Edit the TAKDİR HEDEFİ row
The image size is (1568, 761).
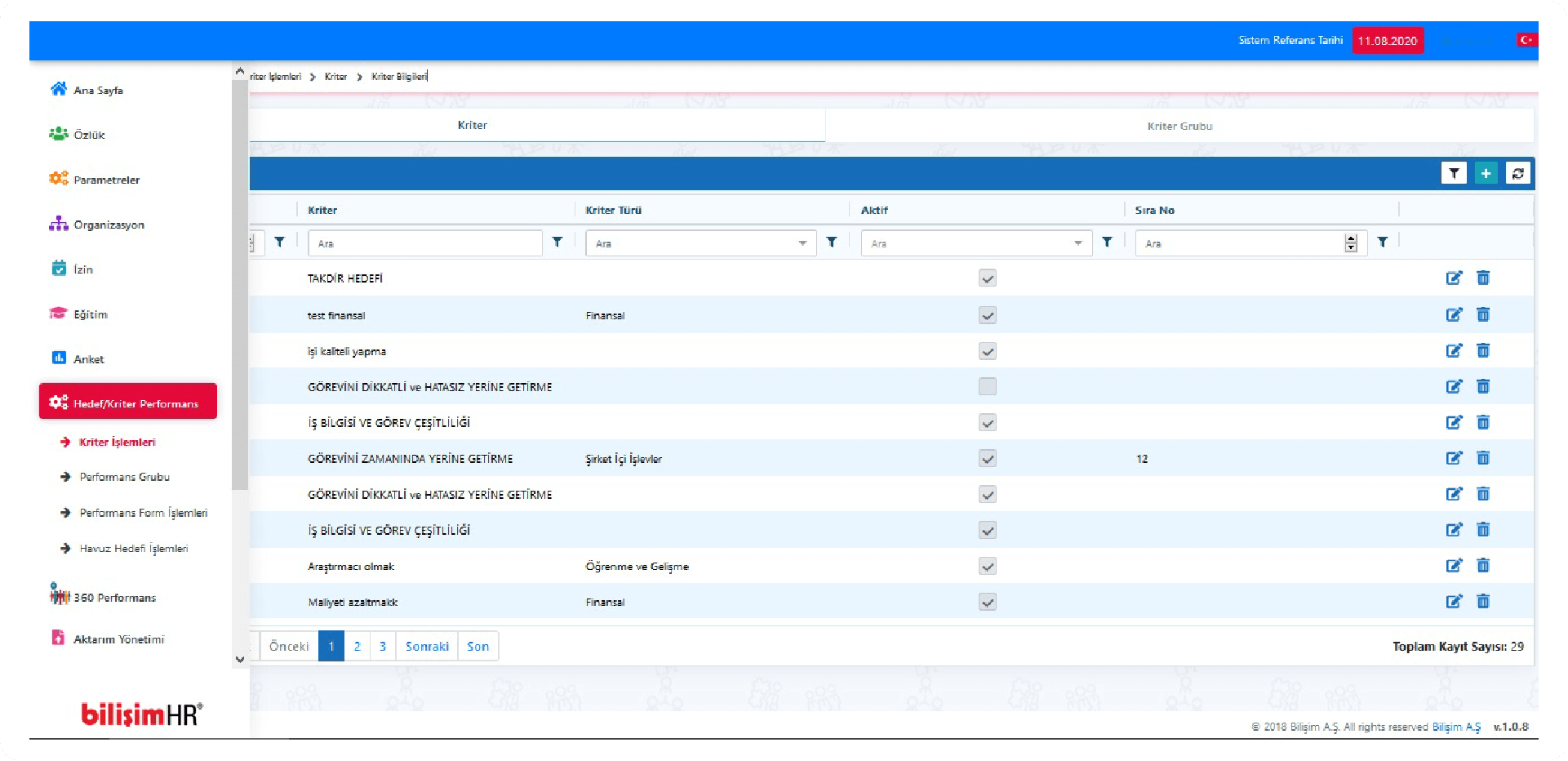1454,278
